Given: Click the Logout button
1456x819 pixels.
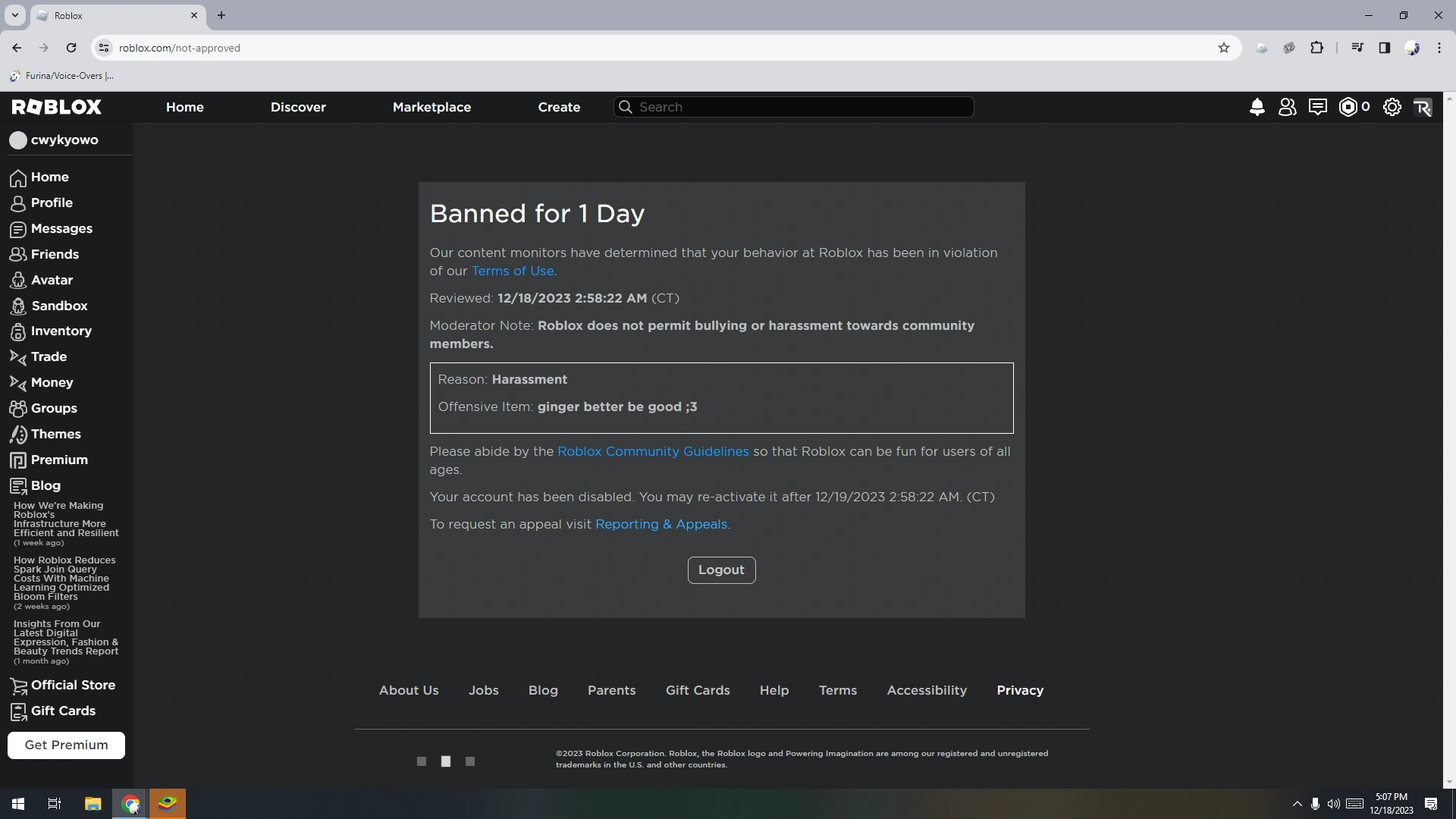Looking at the screenshot, I should pos(721,570).
